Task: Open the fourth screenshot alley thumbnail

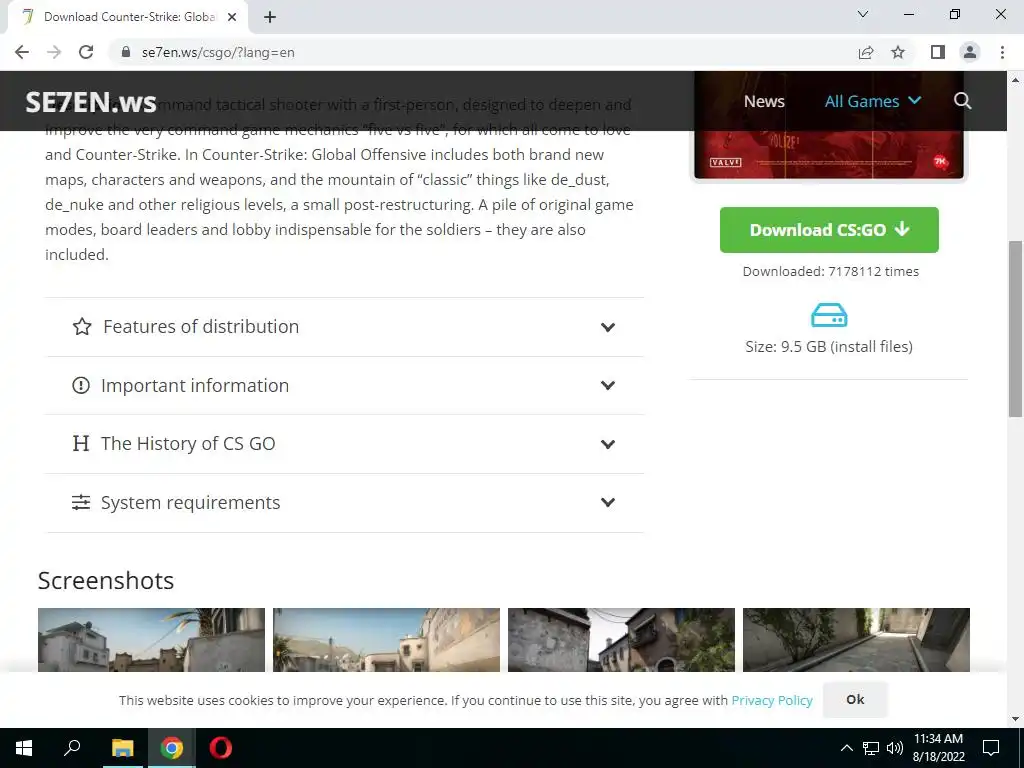Action: pos(856,640)
